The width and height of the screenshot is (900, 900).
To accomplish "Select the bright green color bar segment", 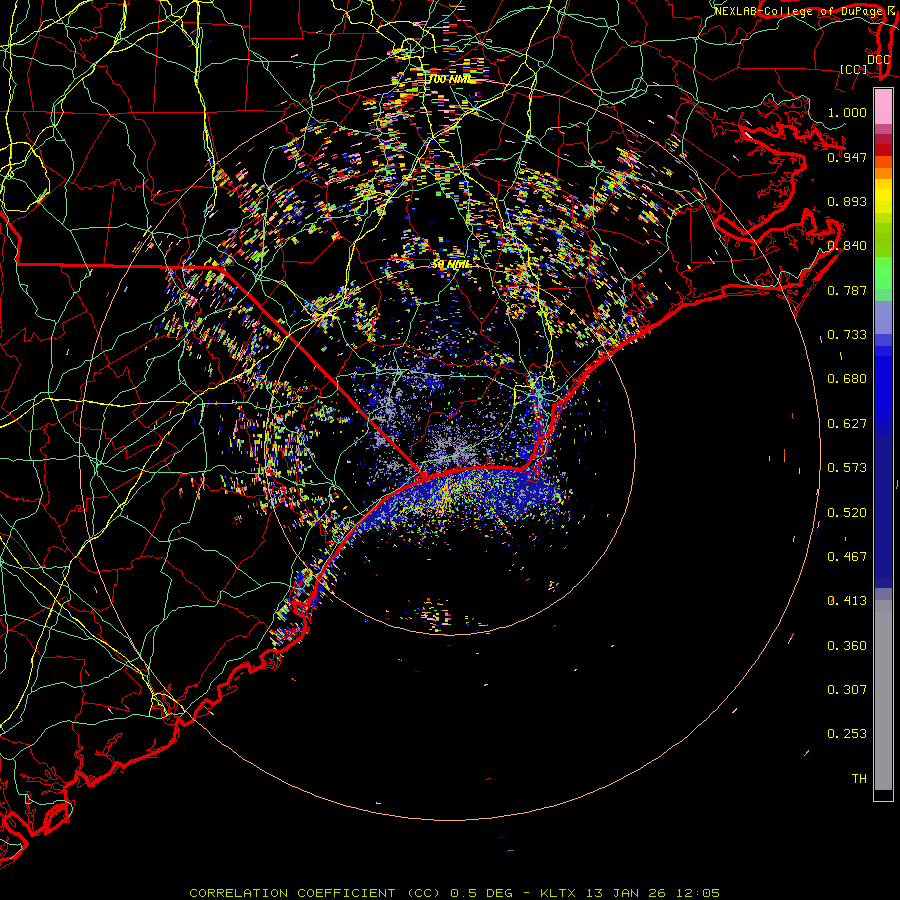I will [883, 273].
